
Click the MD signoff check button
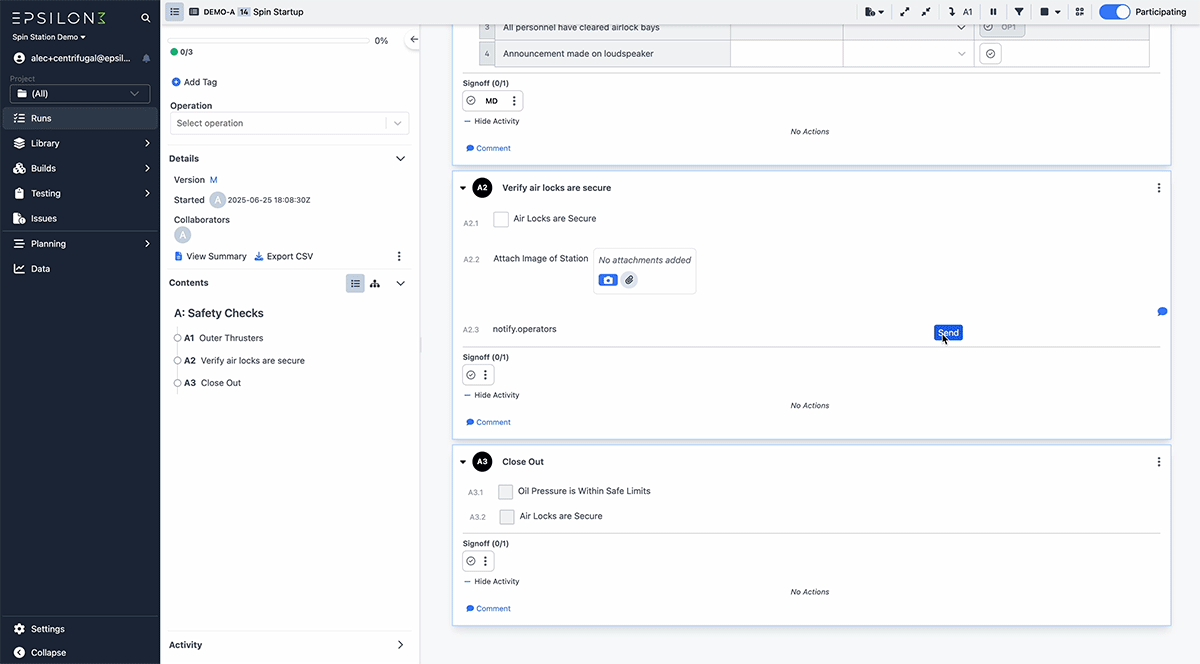(x=485, y=101)
